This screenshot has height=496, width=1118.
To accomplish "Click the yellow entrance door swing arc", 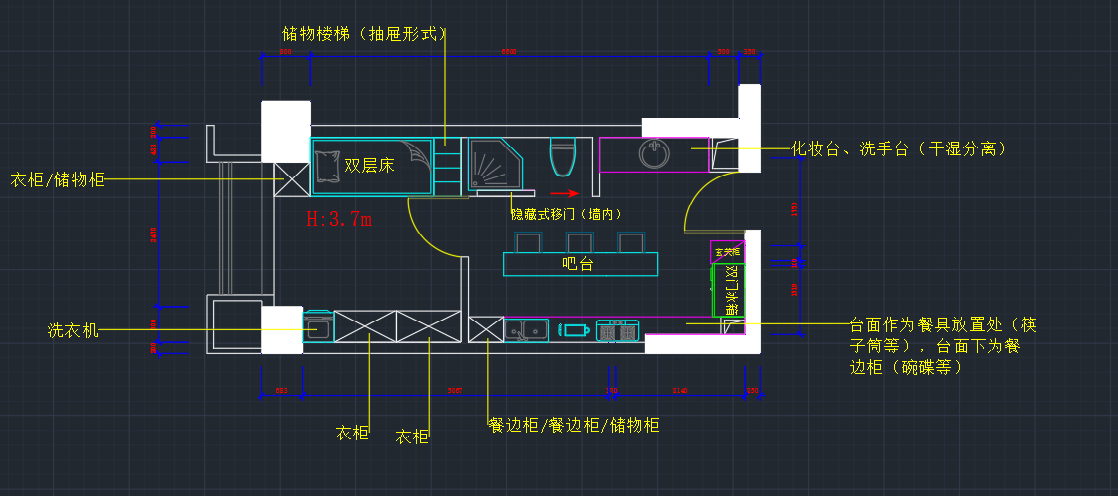I will (710, 200).
